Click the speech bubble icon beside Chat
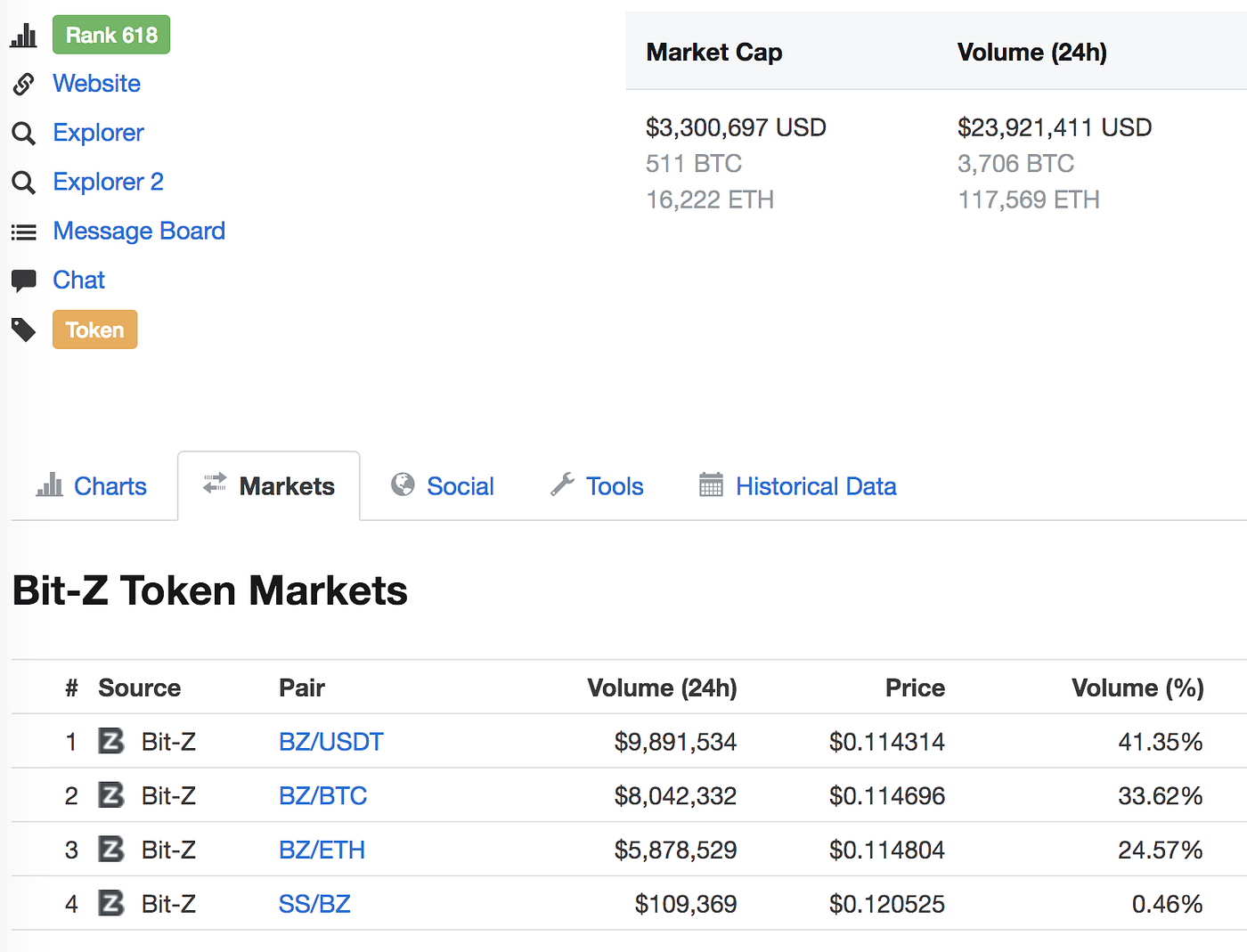Viewport: 1247px width, 952px height. click(x=24, y=281)
